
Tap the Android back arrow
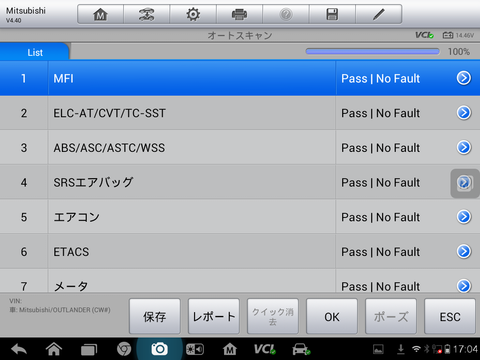click(x=19, y=349)
